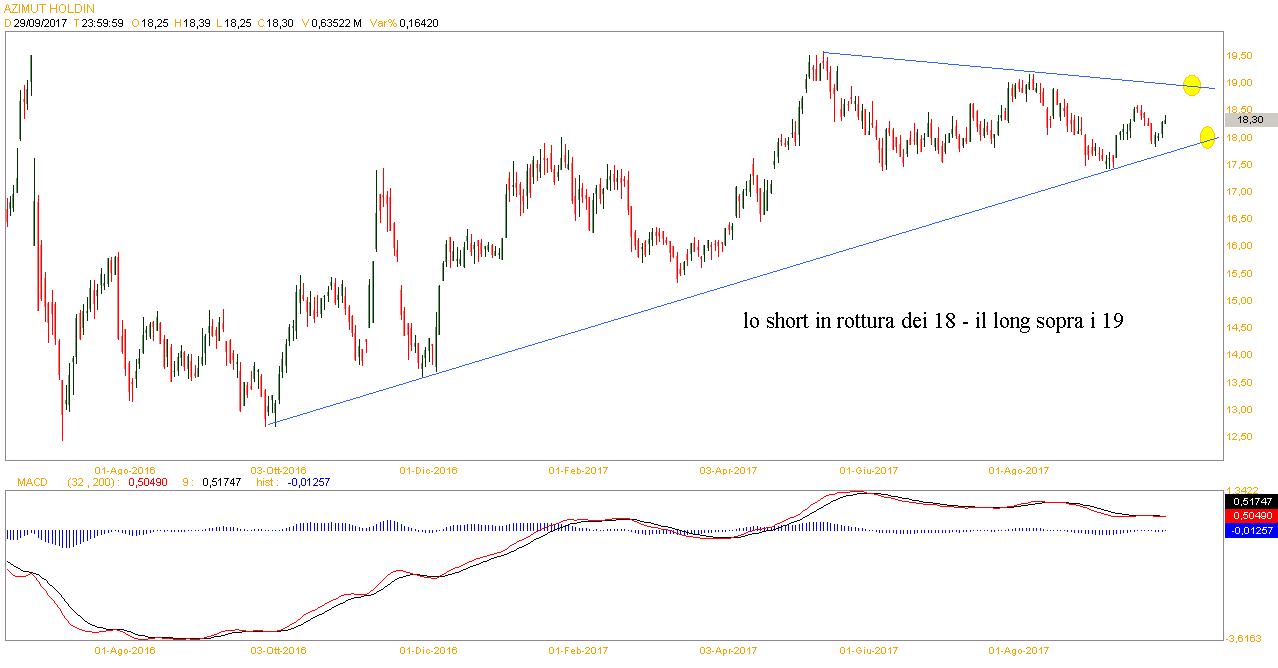Click the 16,00 price axis label
Image resolution: width=1278 pixels, height=668 pixels.
point(1239,245)
